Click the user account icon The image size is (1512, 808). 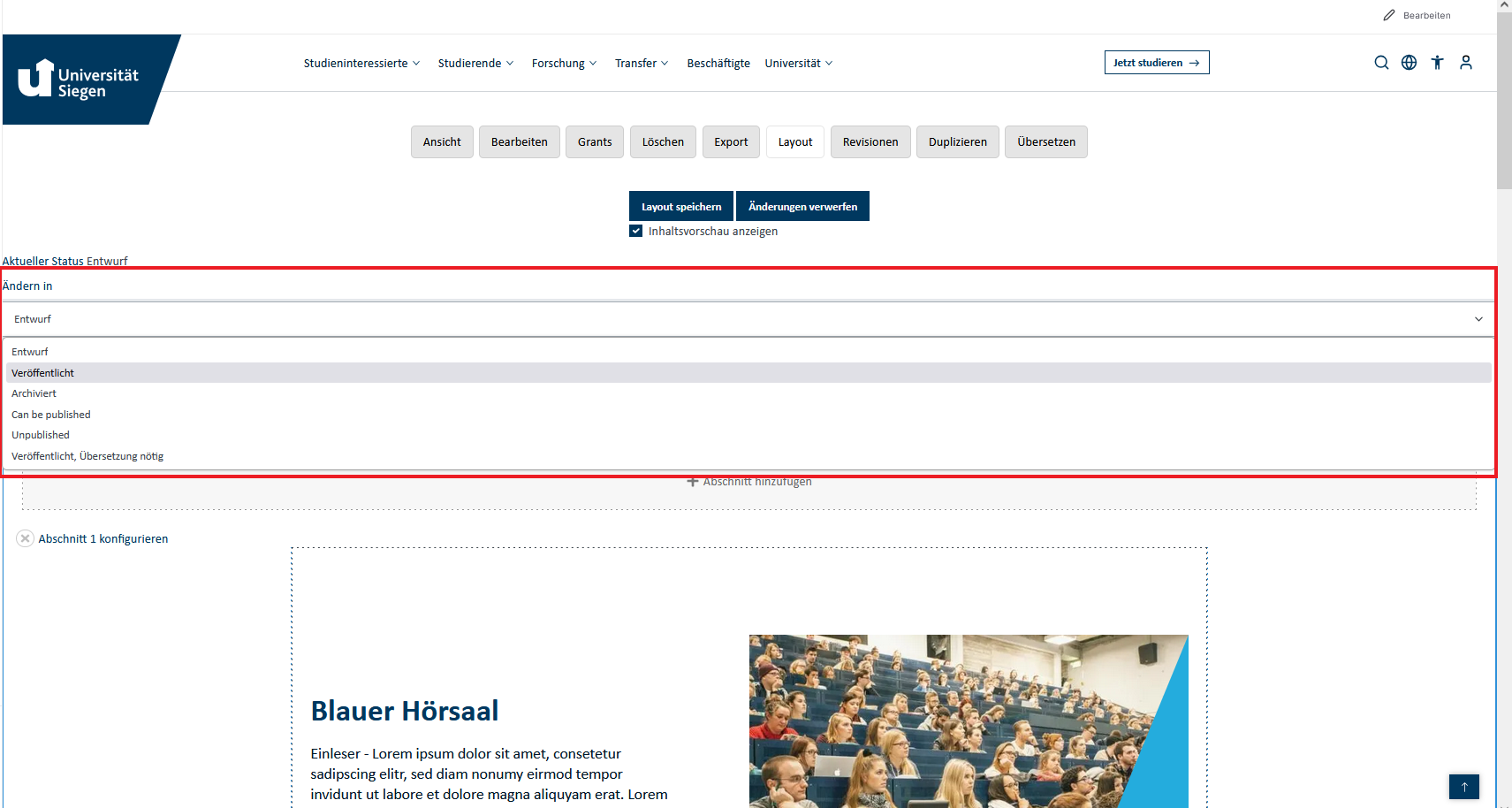coord(1465,62)
